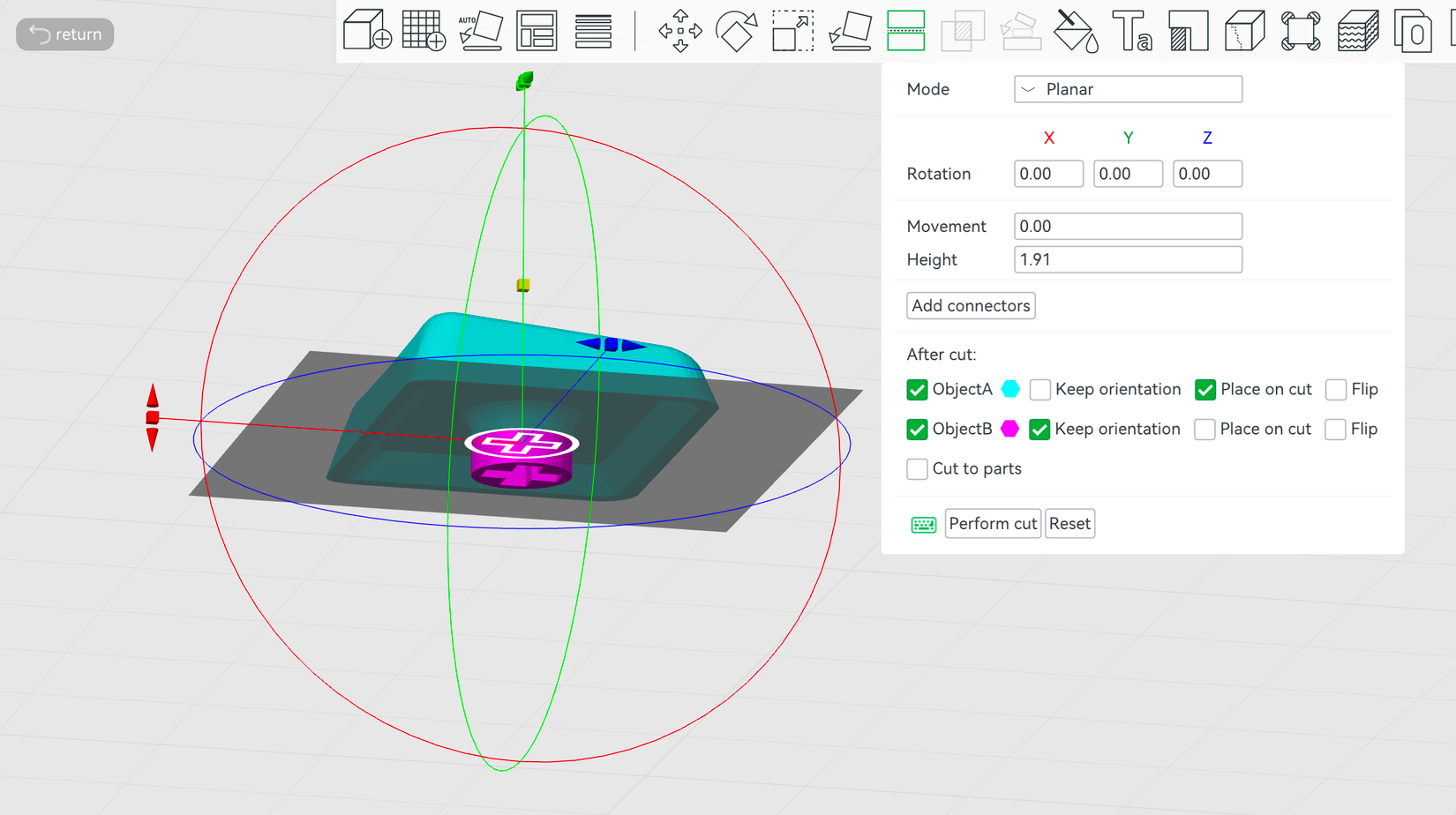
Task: Click the square with corner circles icon
Action: point(1301,31)
